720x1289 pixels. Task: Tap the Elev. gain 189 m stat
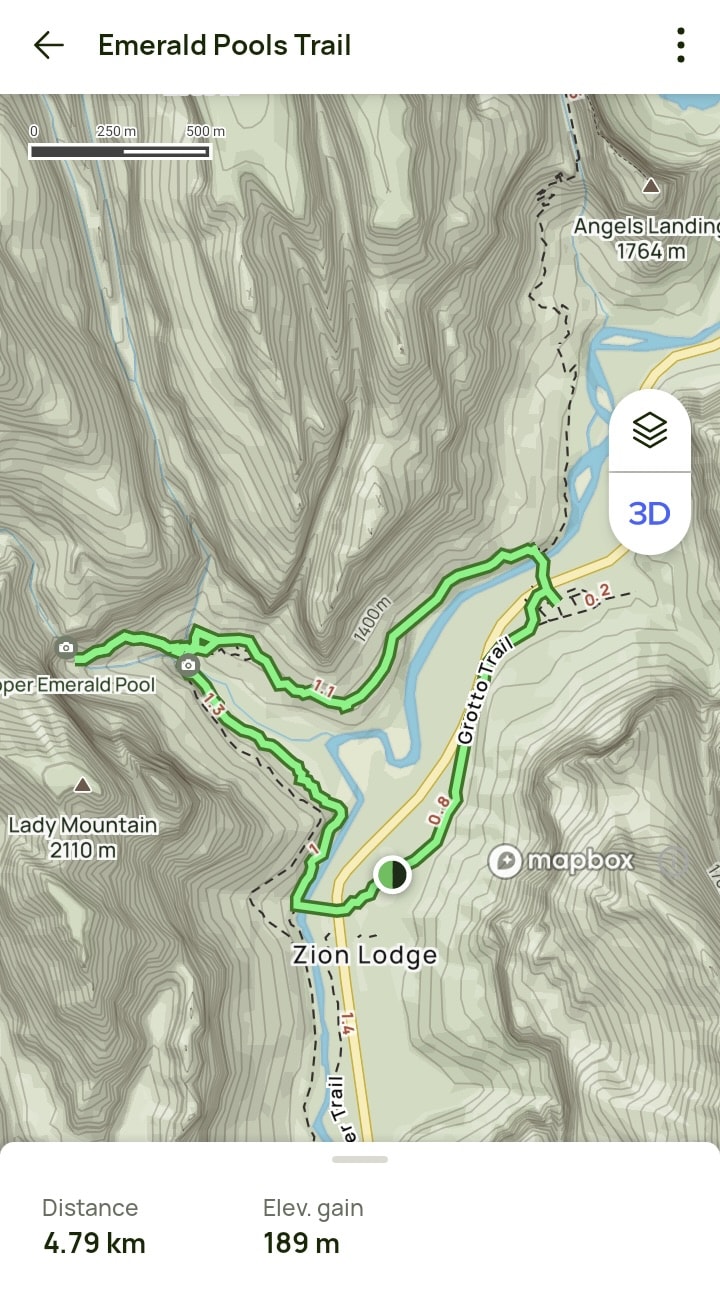click(313, 1226)
